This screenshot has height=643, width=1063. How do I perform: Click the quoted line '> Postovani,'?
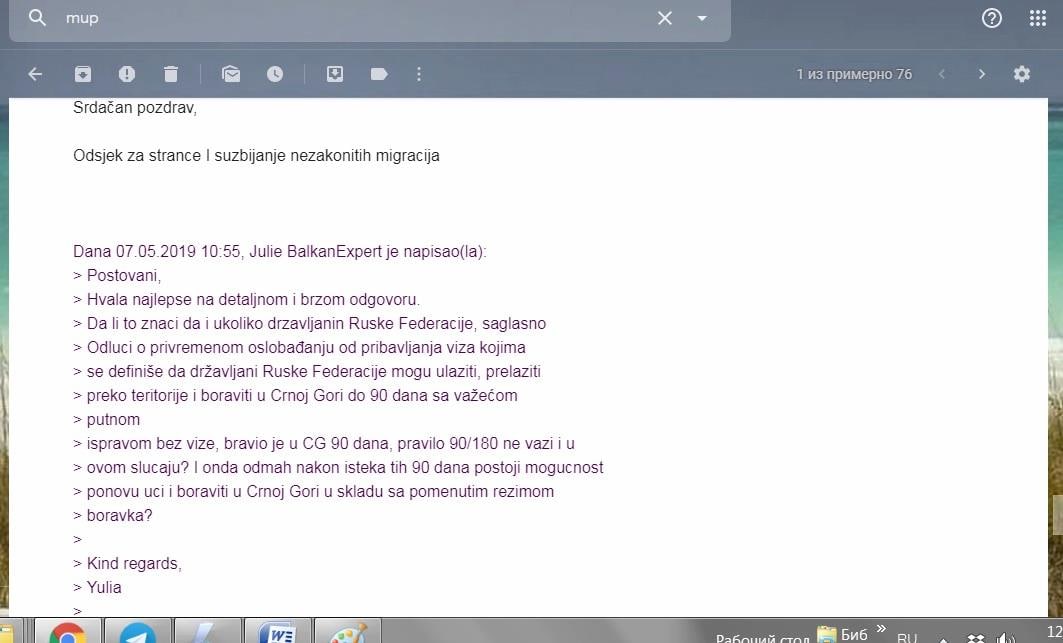click(117, 275)
